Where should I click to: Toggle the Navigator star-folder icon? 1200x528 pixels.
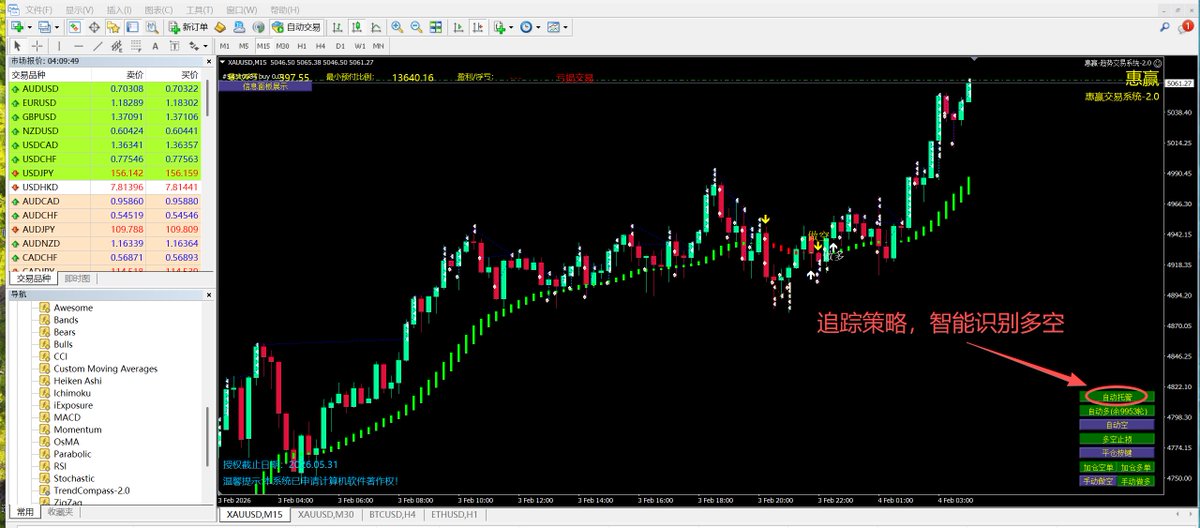[x=113, y=27]
